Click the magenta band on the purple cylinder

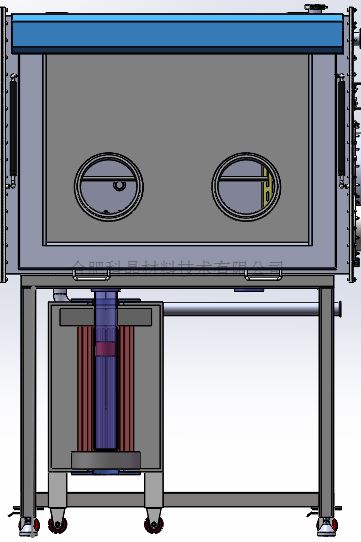point(106,349)
